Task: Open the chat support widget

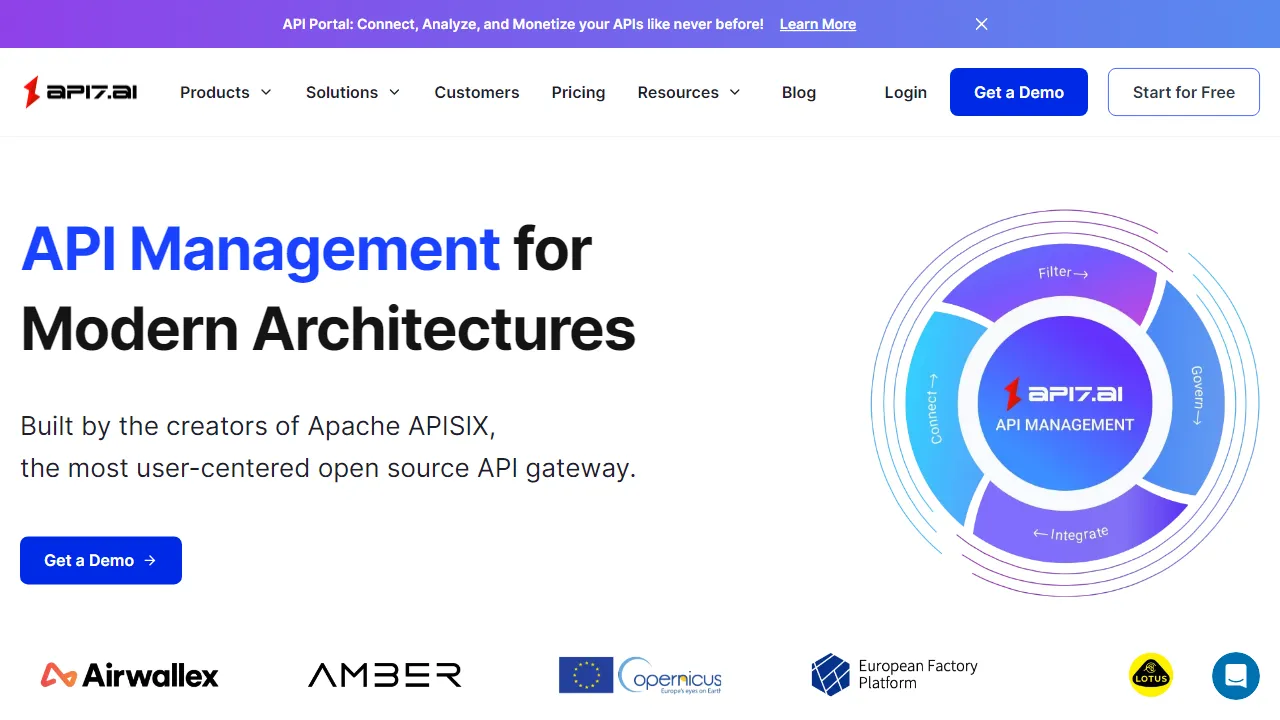Action: click(x=1235, y=675)
